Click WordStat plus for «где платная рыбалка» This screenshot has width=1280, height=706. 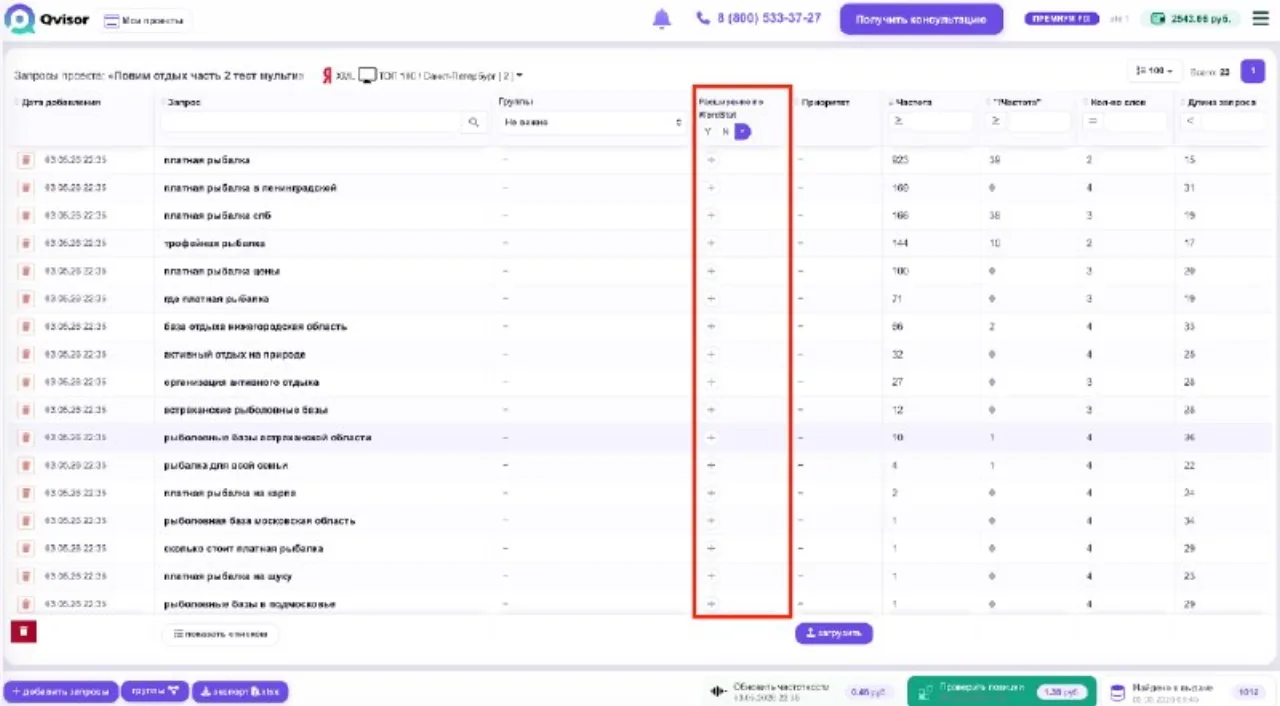pos(711,299)
